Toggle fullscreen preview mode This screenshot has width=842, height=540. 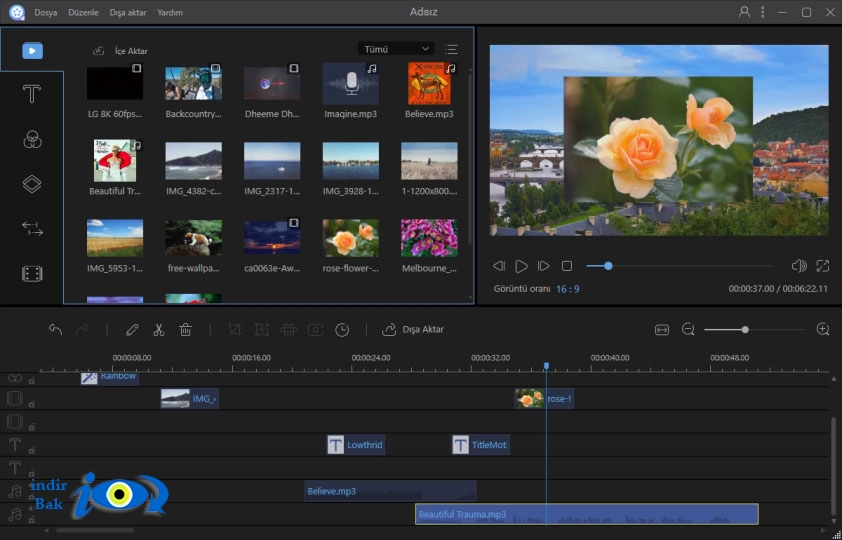point(823,266)
